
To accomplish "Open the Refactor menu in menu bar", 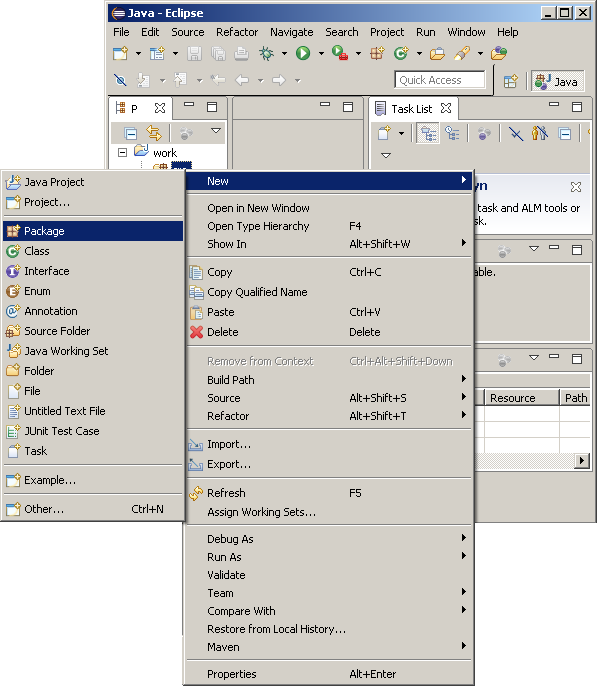I will (x=237, y=32).
